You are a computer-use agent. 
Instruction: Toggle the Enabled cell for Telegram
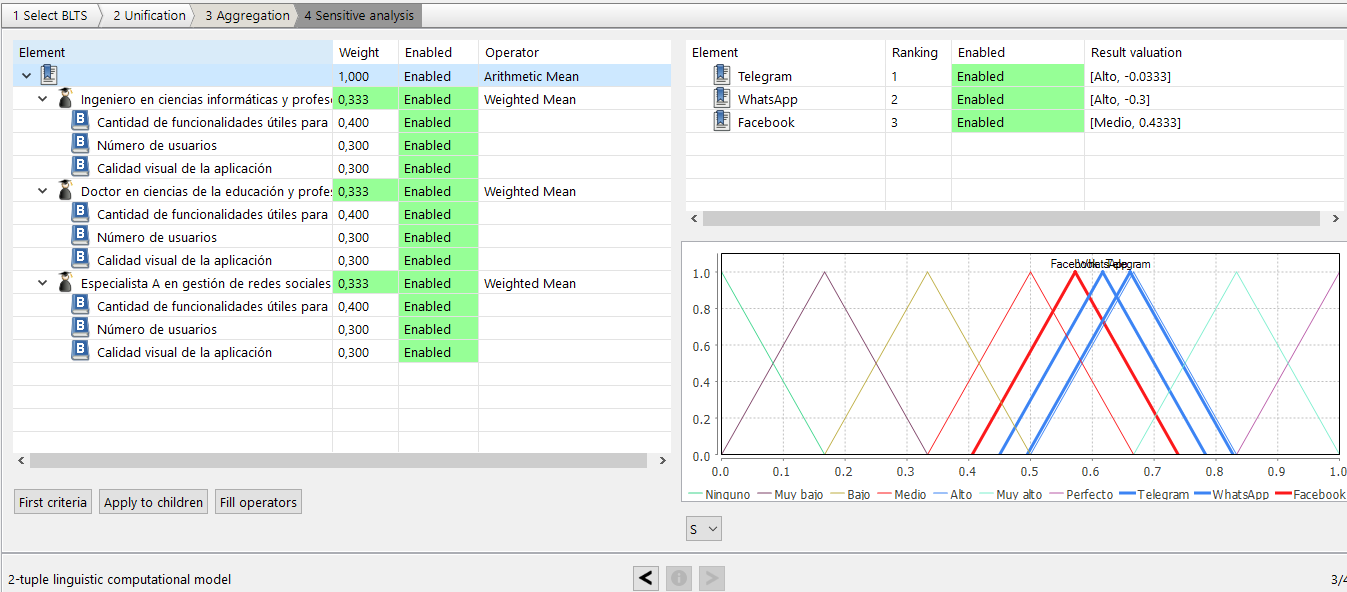(x=1017, y=76)
